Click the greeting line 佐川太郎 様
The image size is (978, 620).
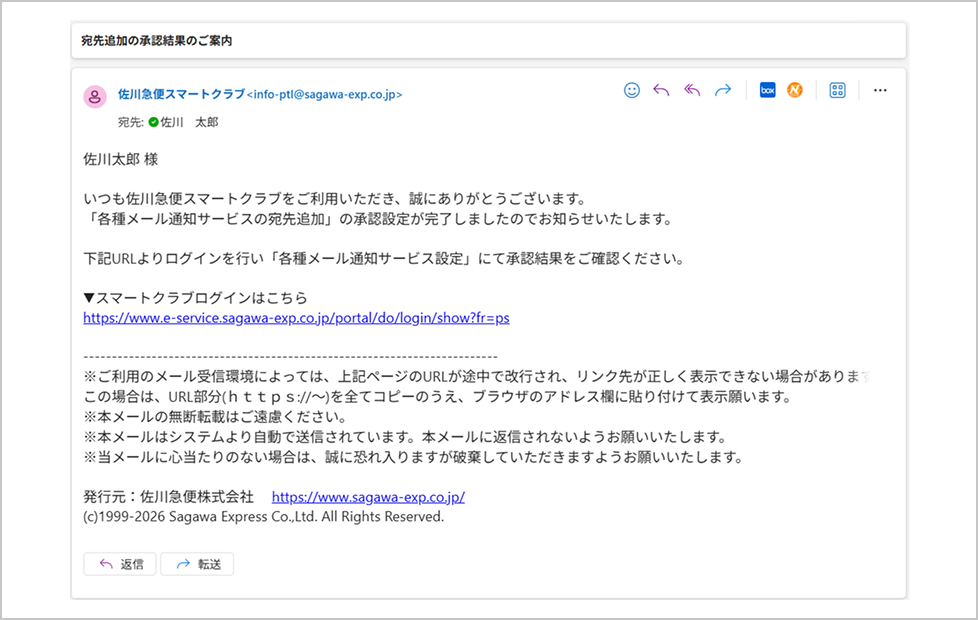pyautogui.click(x=120, y=159)
